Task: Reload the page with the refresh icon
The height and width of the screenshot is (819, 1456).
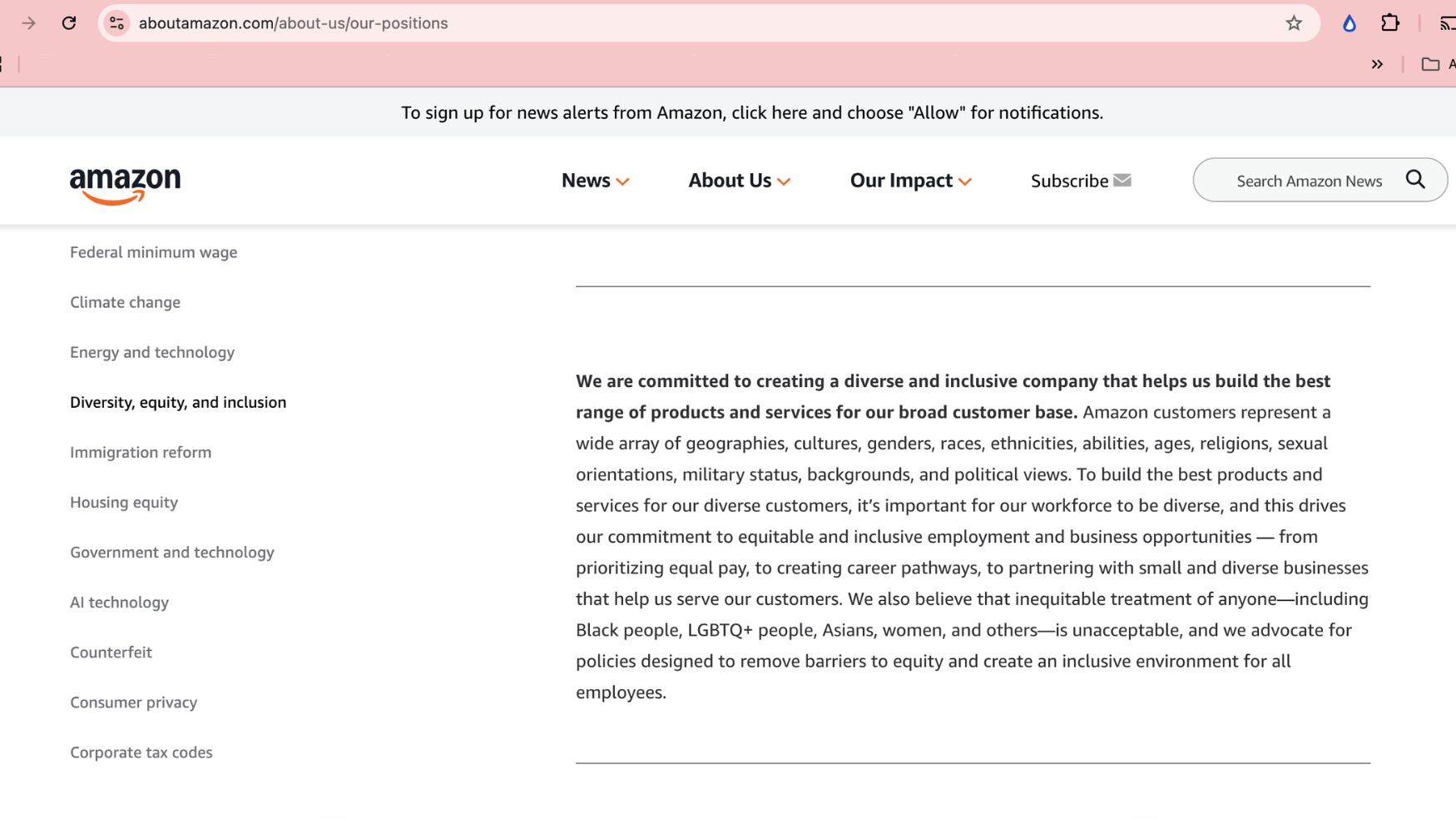Action: [69, 23]
